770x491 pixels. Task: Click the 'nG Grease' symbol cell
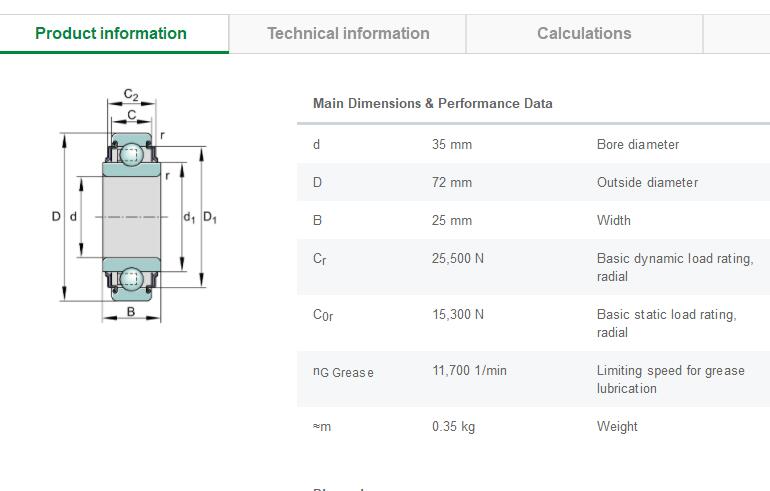(x=343, y=372)
